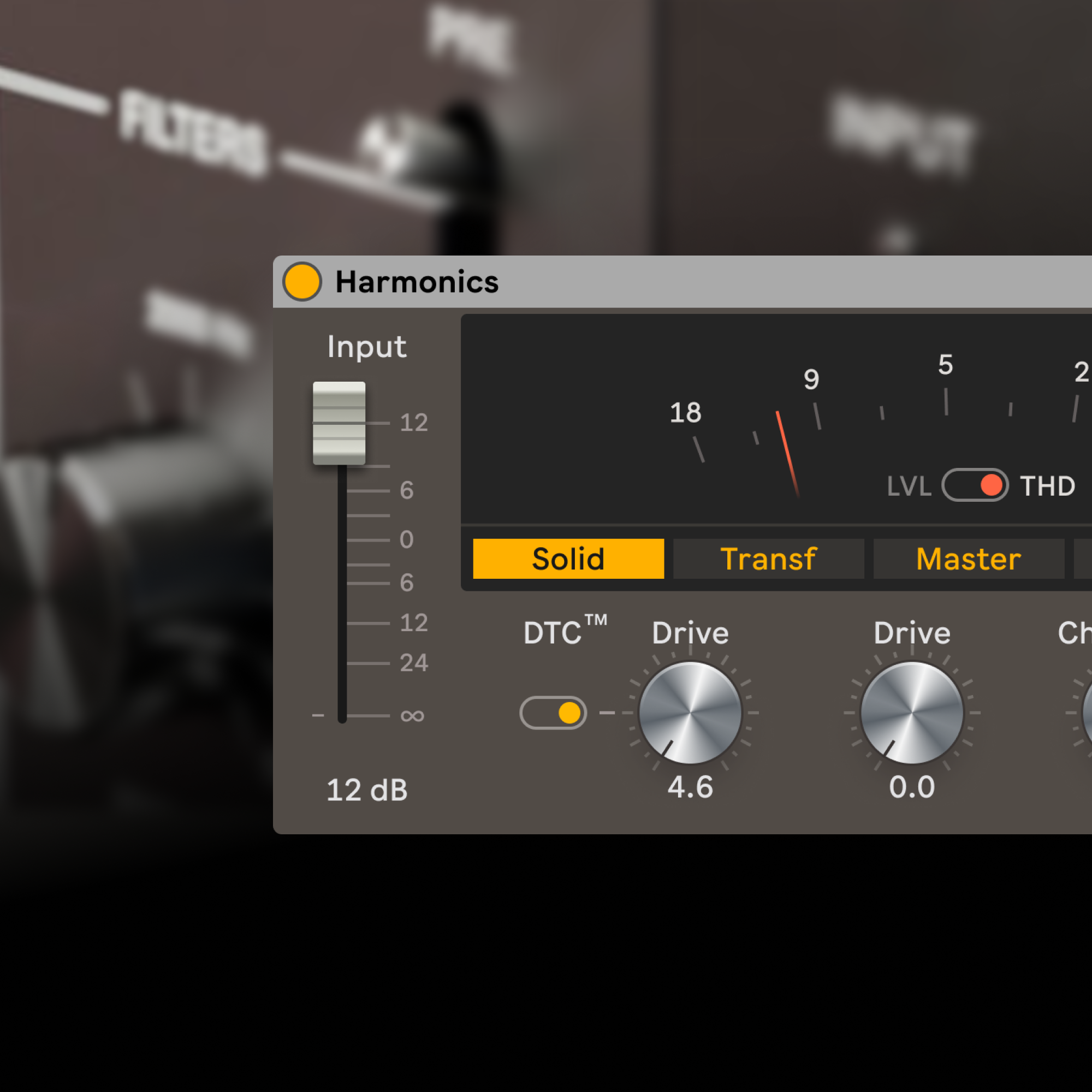Click the Harmonics device title text

(417, 282)
